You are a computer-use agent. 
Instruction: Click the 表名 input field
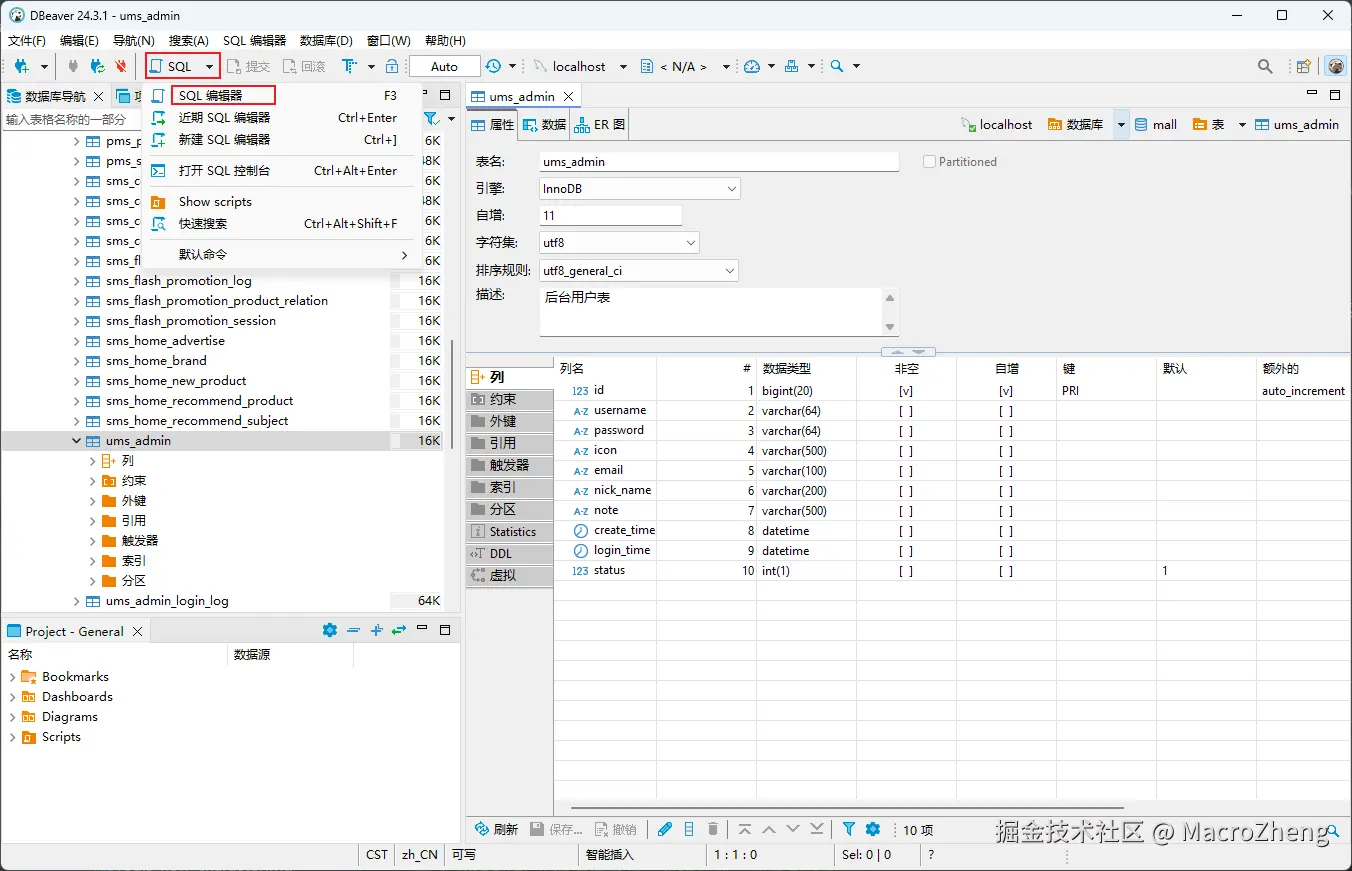tap(719, 161)
